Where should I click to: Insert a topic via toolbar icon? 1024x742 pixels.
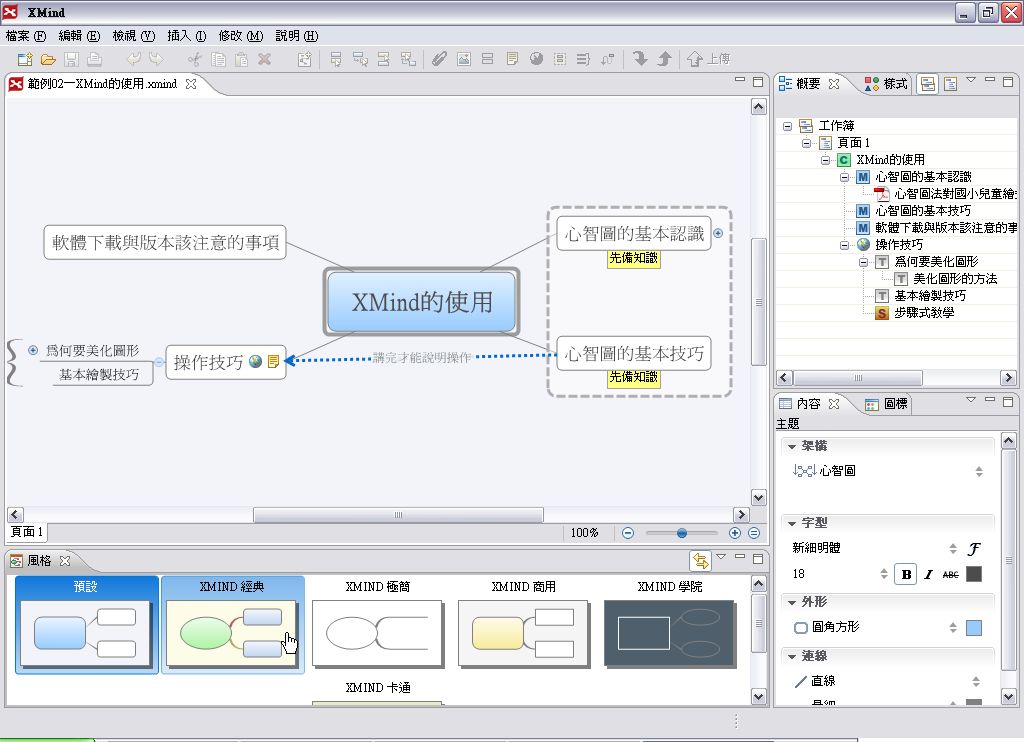click(336, 59)
